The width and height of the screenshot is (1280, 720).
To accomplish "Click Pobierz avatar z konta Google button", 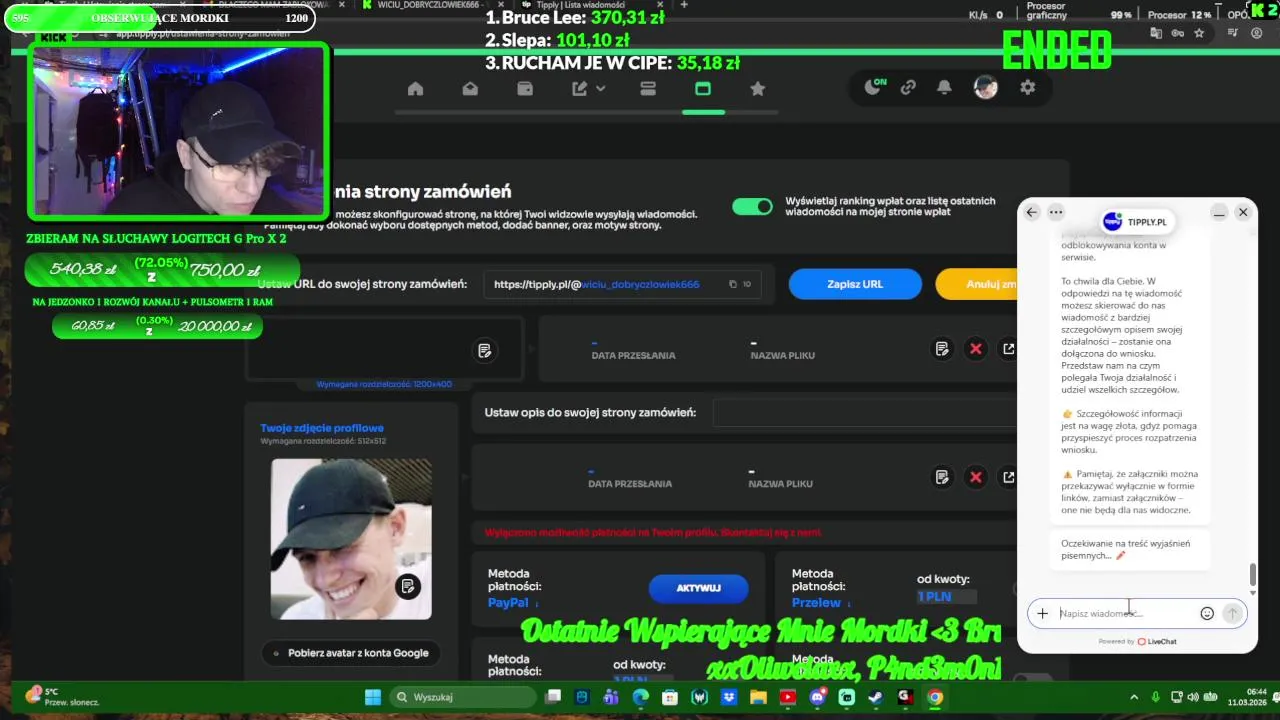I will [351, 653].
